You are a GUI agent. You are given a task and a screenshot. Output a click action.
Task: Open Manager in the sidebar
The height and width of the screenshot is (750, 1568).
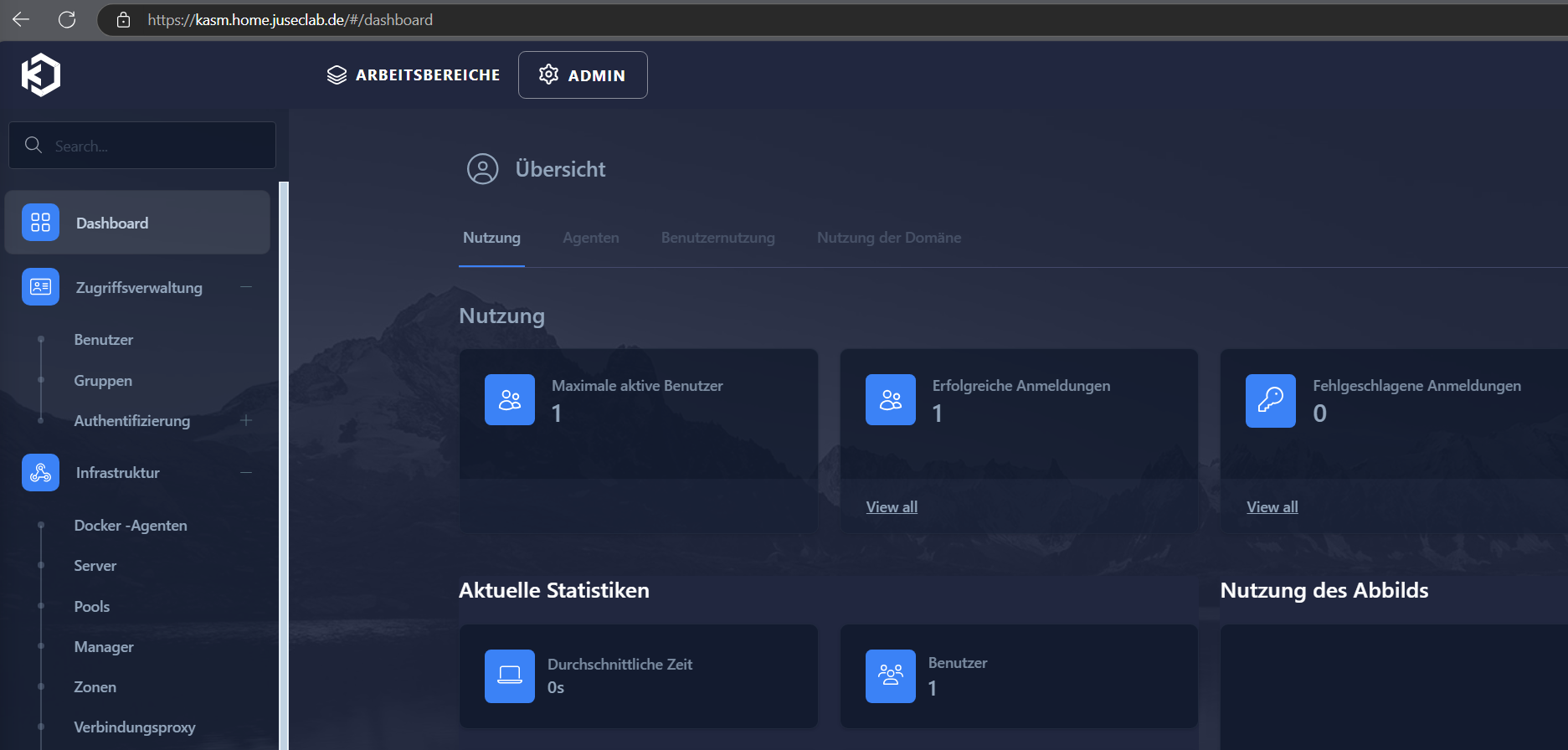point(104,647)
